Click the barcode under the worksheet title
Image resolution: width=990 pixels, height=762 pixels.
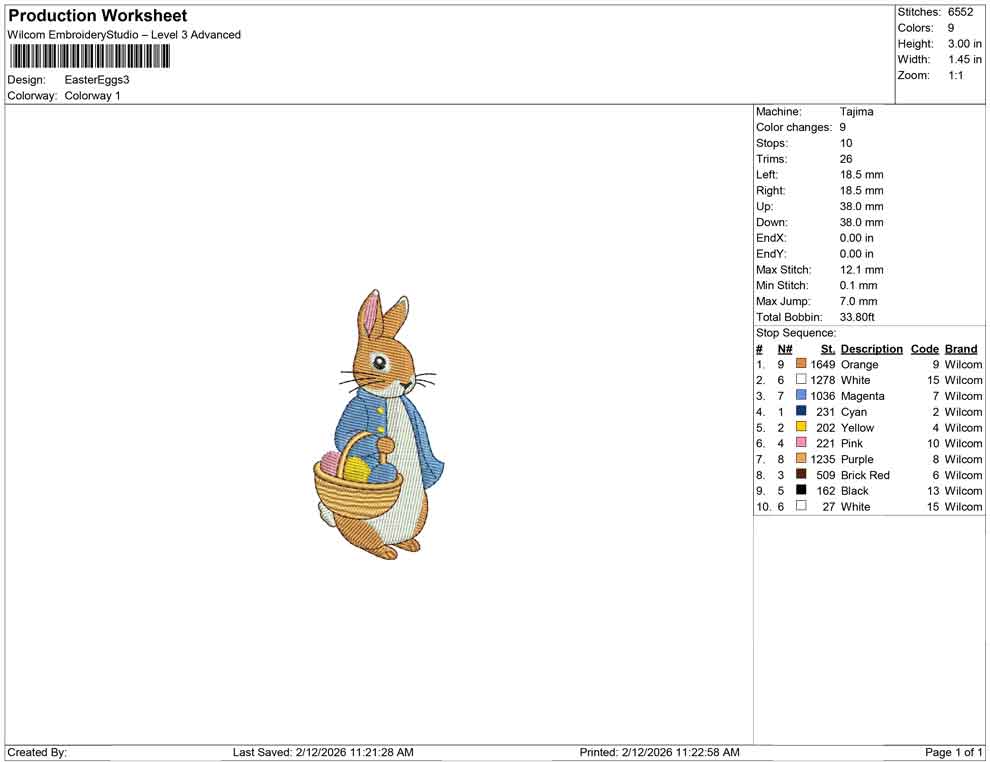tap(89, 57)
